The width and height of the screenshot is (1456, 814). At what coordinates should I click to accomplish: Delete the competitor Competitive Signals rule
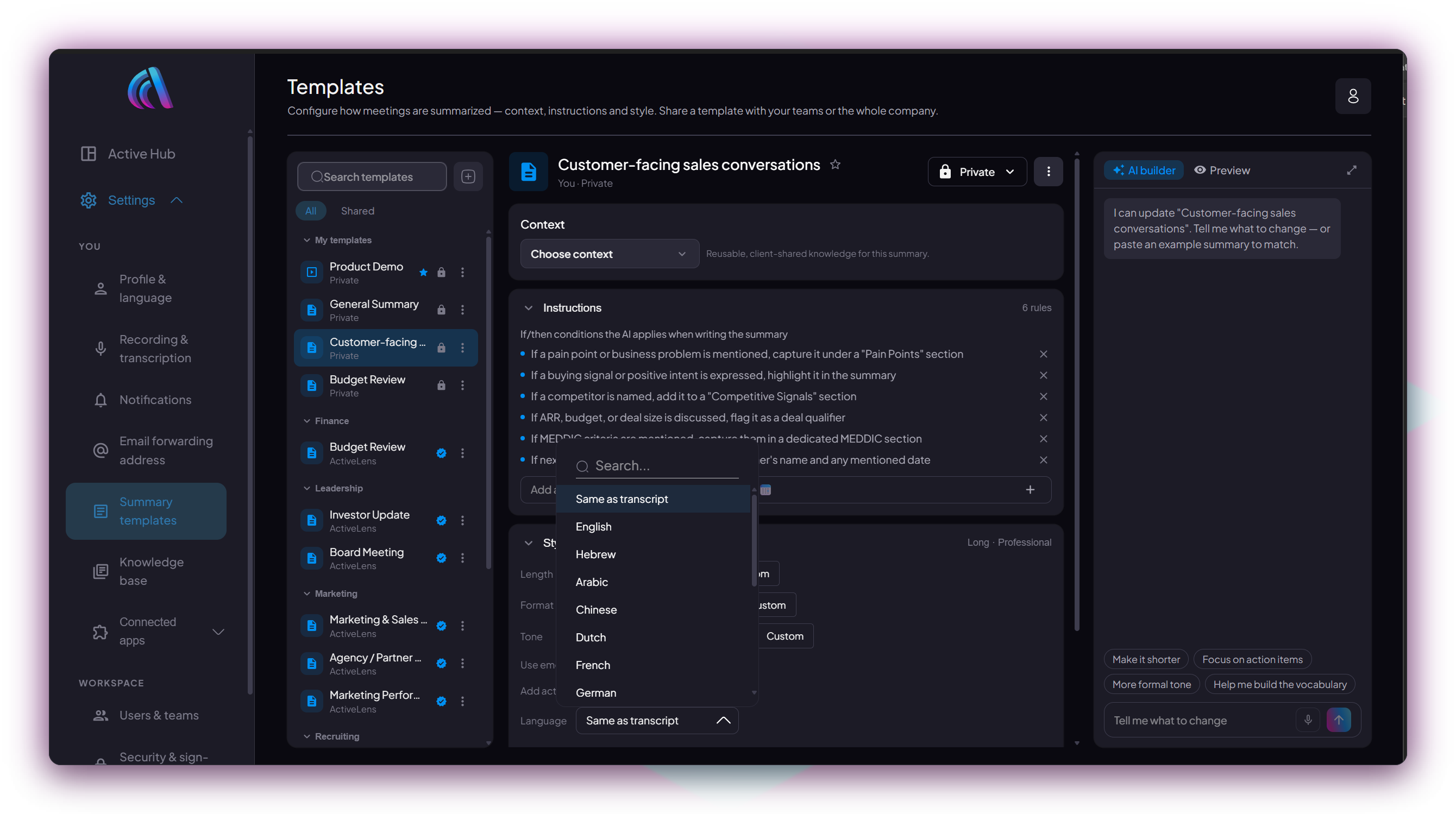pyautogui.click(x=1044, y=396)
